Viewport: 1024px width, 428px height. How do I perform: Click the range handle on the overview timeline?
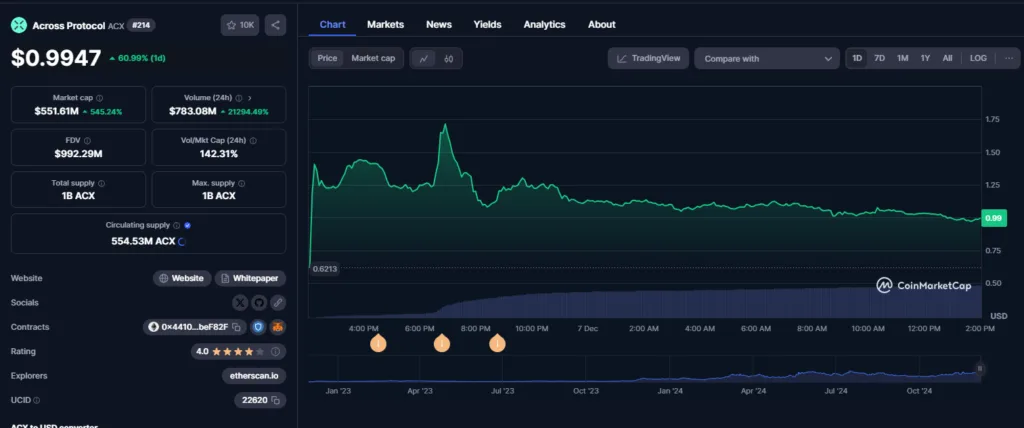(980, 369)
